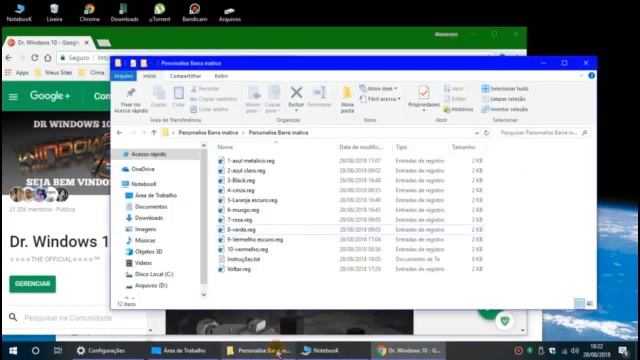
Task: Refresh the Explorer folder view
Action: coord(486,133)
